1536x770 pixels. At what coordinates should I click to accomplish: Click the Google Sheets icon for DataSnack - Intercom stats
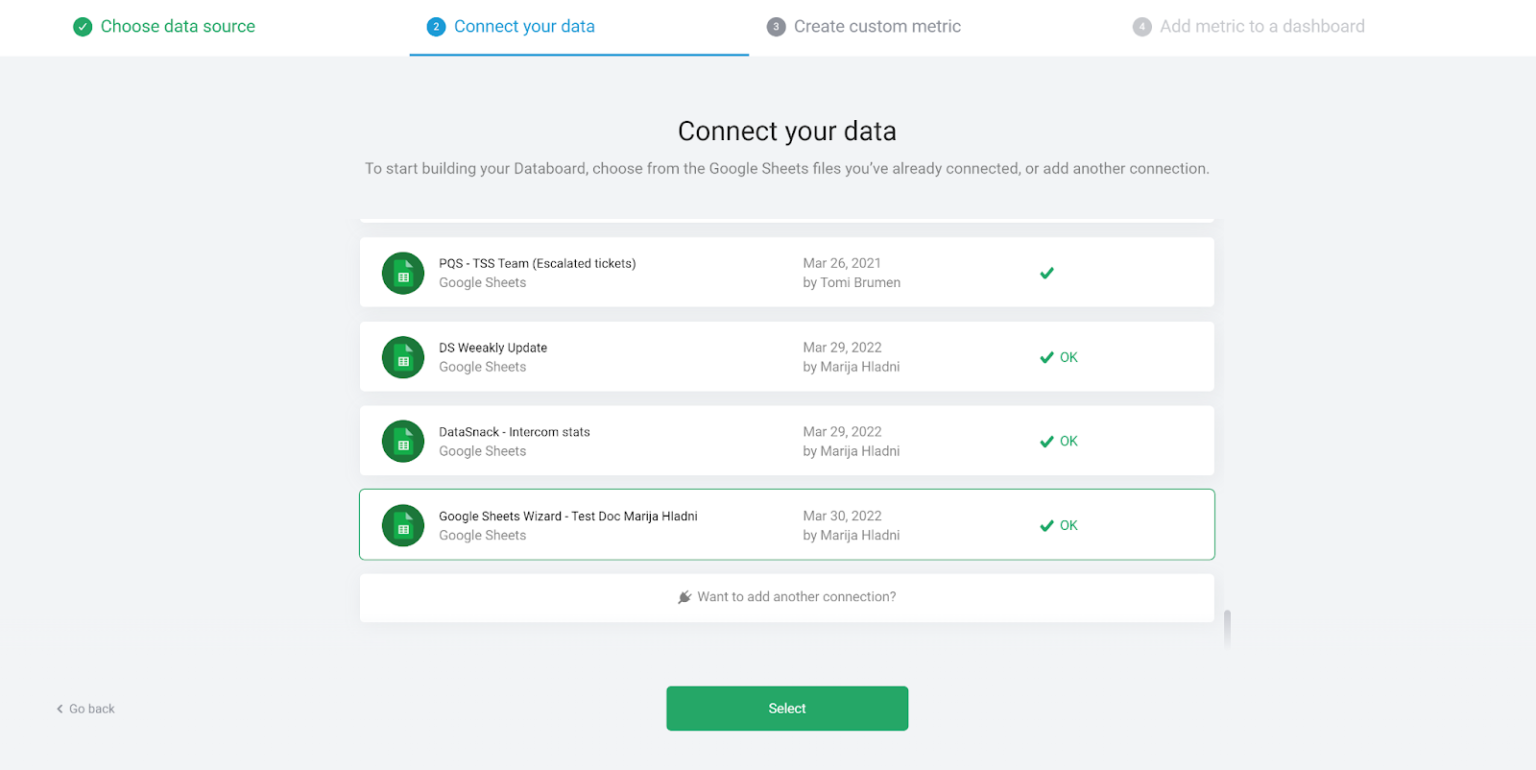(x=403, y=440)
